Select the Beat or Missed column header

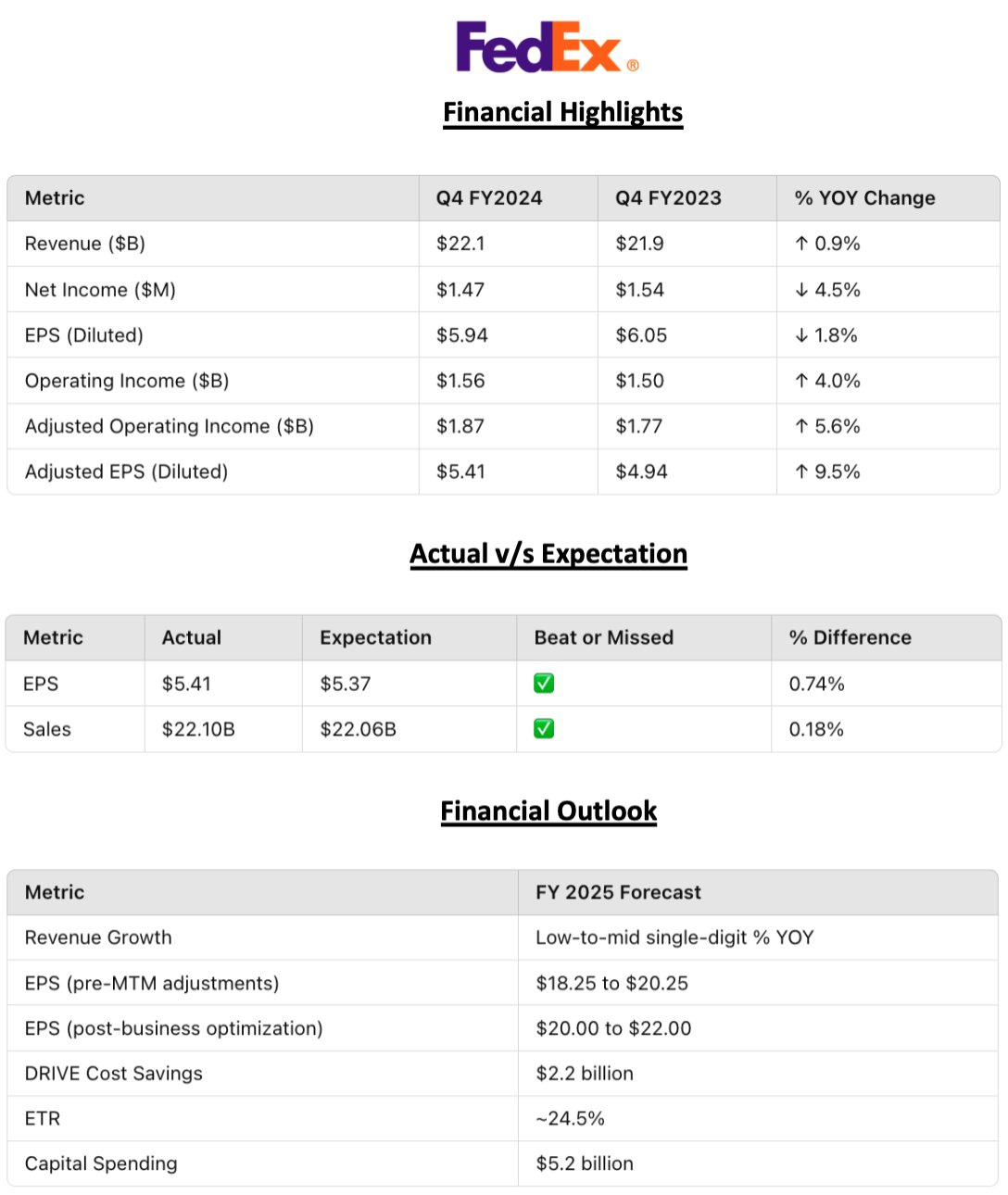tap(603, 637)
